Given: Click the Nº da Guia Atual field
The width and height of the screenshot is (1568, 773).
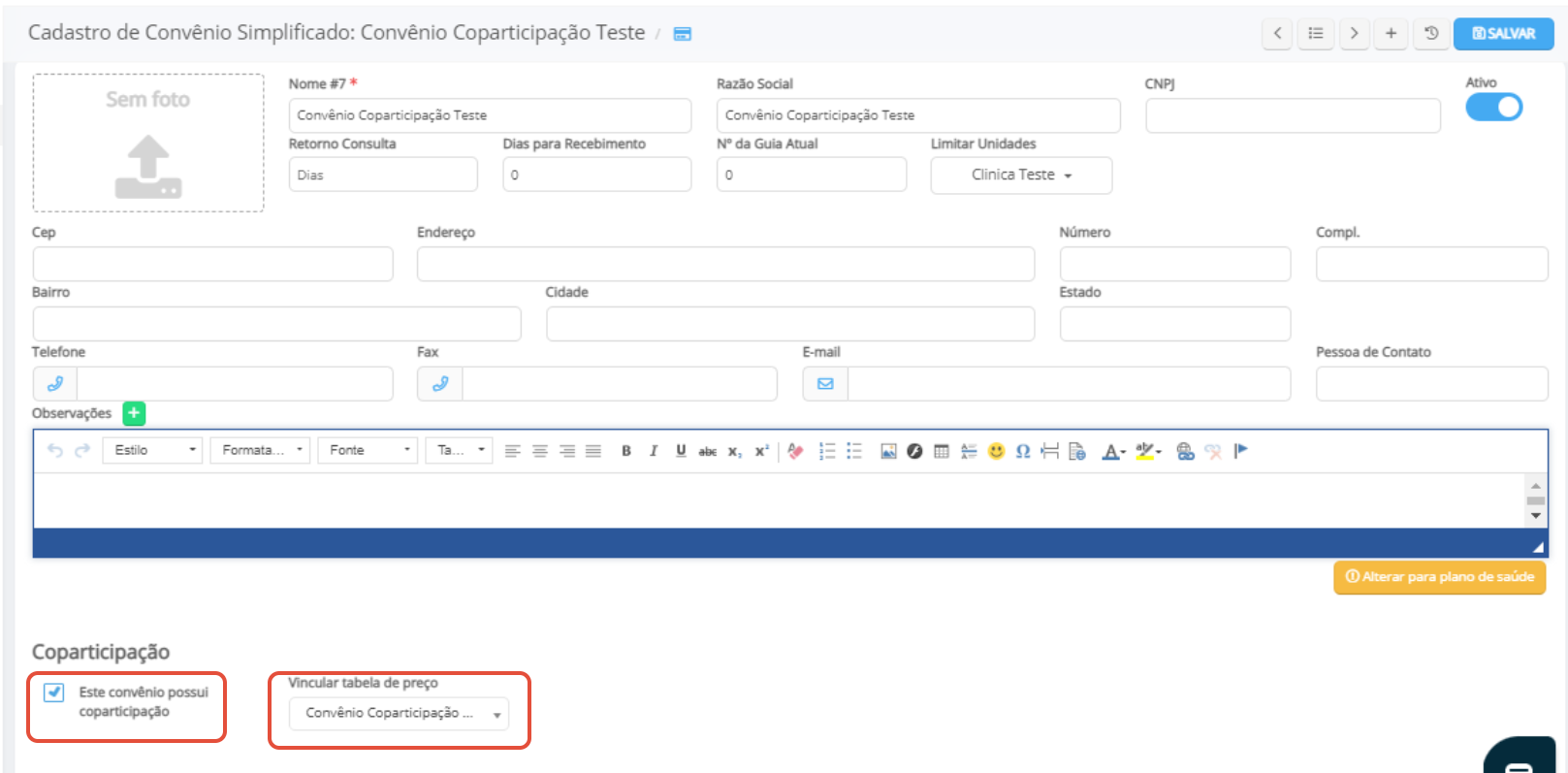Looking at the screenshot, I should tap(812, 175).
